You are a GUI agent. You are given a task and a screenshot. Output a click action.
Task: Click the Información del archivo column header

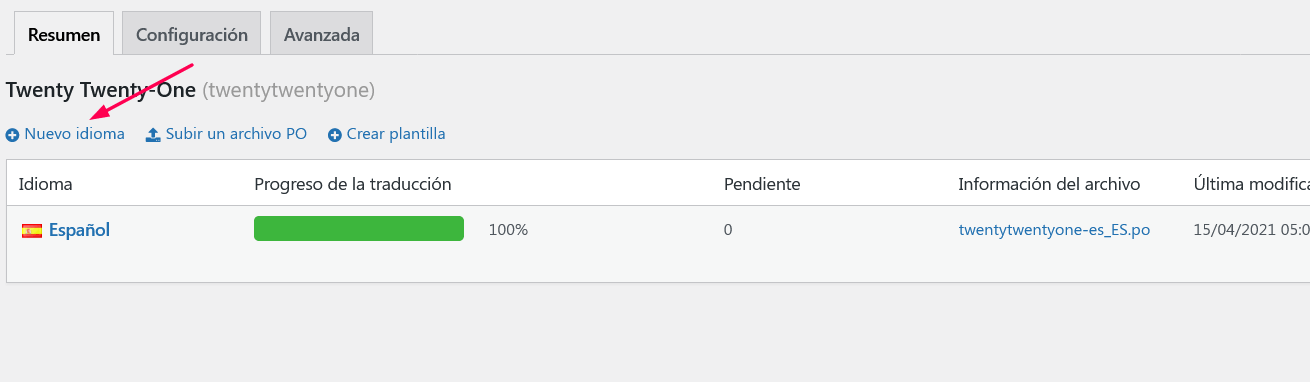click(1049, 184)
